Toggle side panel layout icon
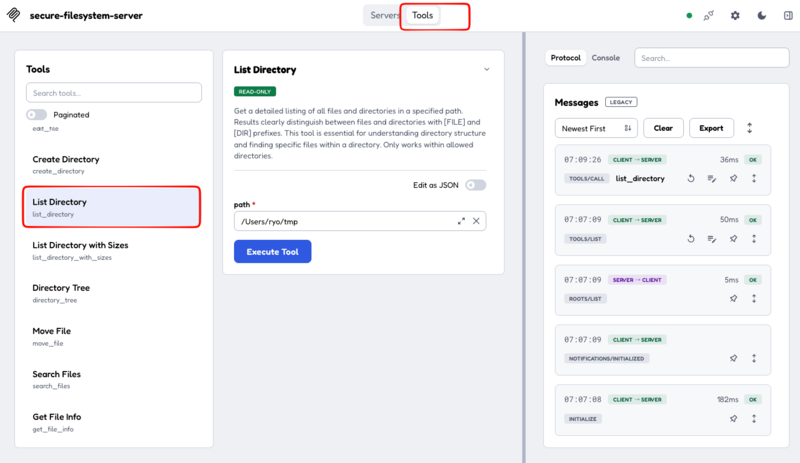Image resolution: width=800 pixels, height=463 pixels. click(x=788, y=16)
